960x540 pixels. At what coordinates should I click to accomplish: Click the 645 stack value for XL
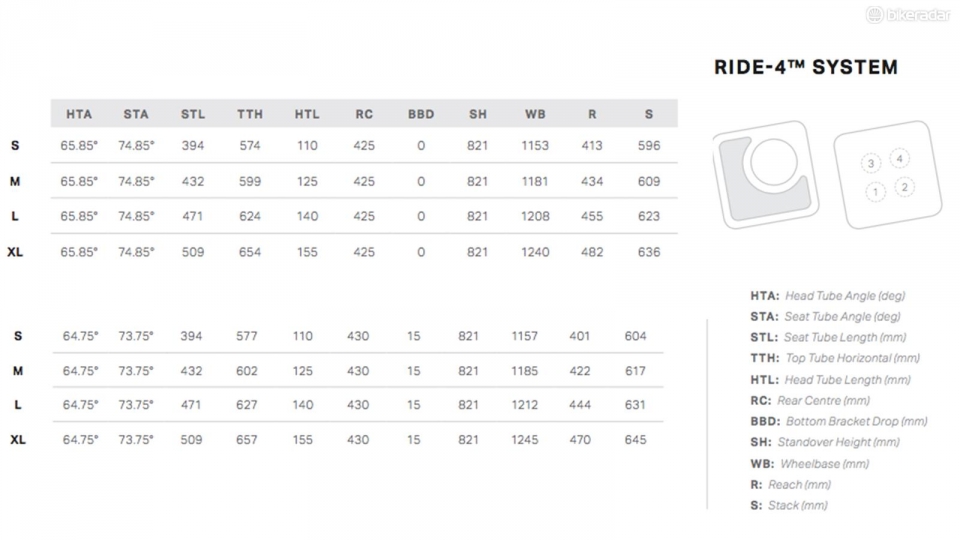point(636,440)
